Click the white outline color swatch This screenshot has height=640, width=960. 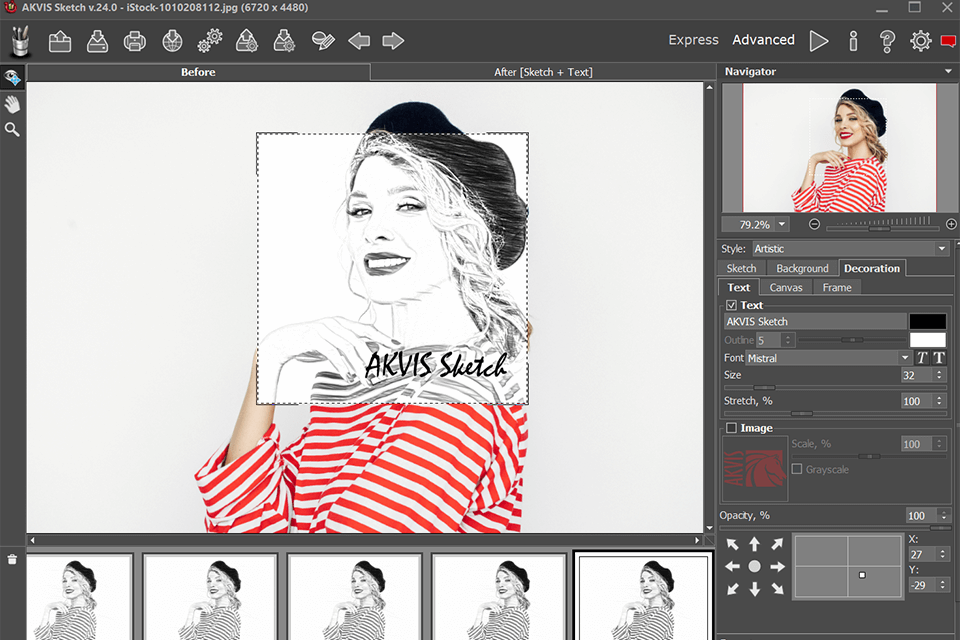(928, 340)
